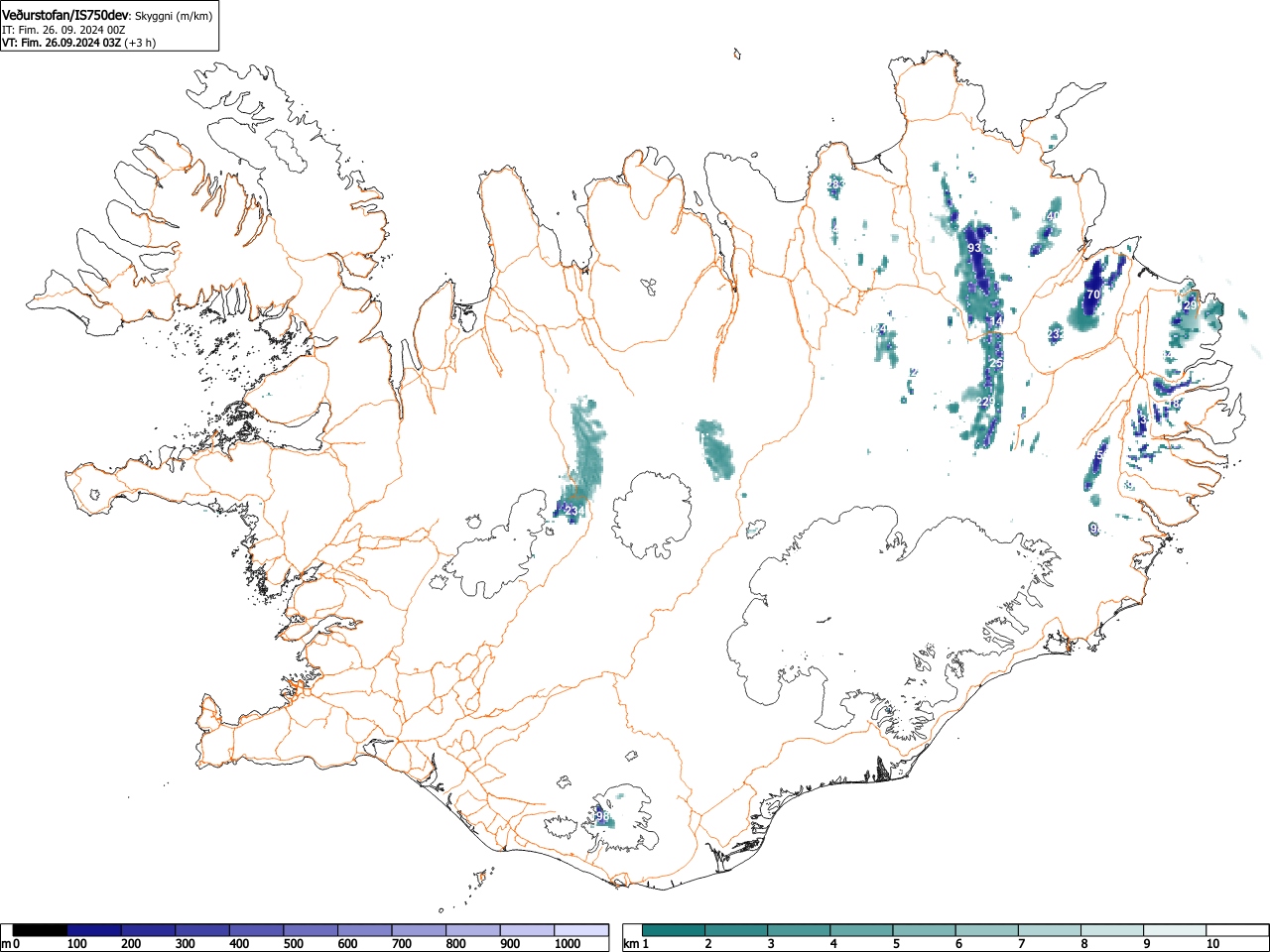Click the title text 'Veðurstofan/IS750dev: Skyggni (m/km)'
Screen dimensions: 1270x952
(x=107, y=15)
